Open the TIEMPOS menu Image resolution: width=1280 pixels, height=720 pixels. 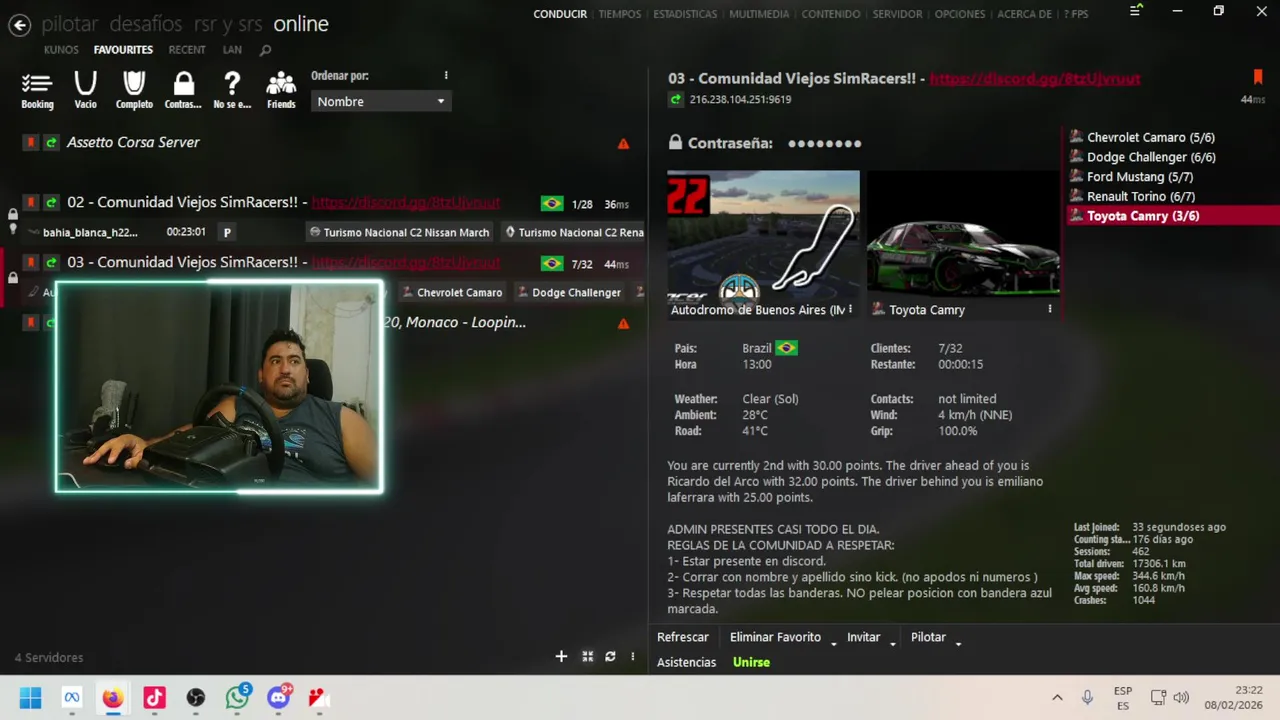click(x=620, y=14)
